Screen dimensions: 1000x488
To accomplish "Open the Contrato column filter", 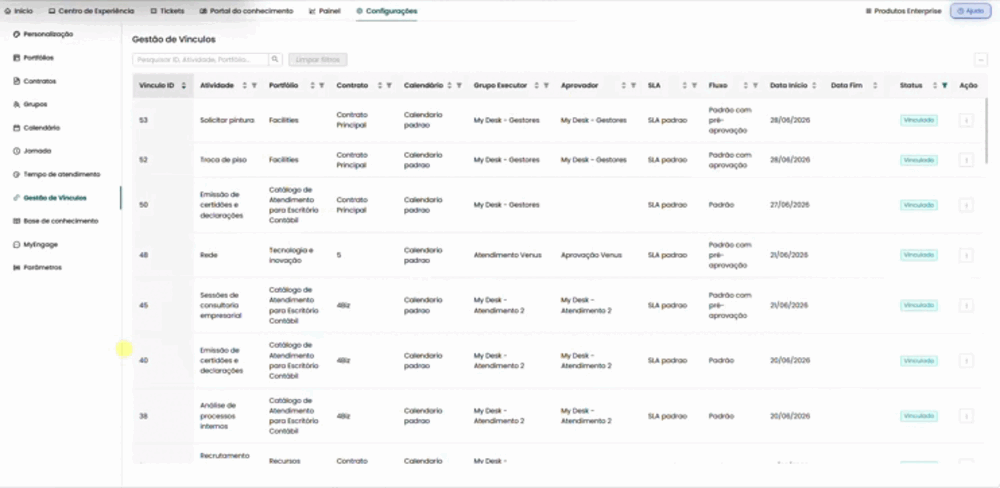I will [389, 85].
